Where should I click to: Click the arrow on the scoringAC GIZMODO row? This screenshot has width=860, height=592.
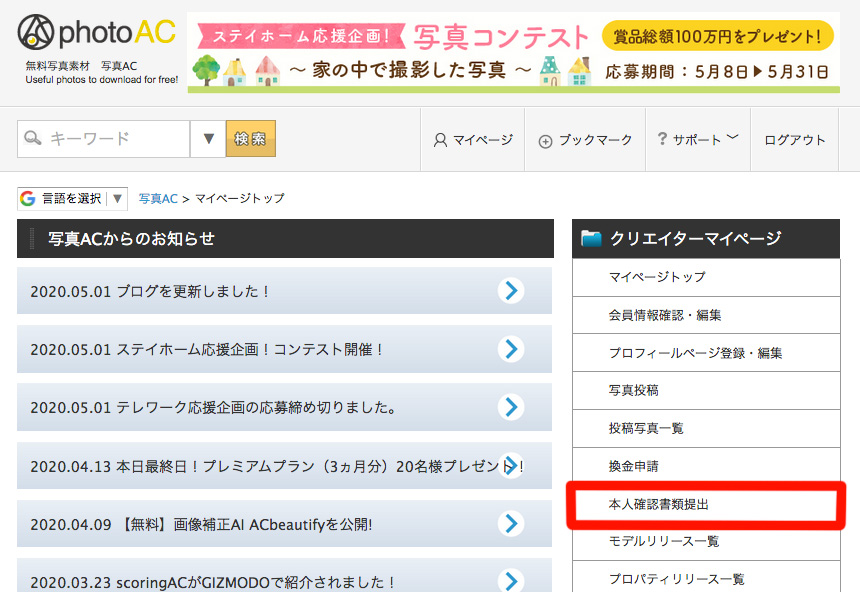click(511, 580)
